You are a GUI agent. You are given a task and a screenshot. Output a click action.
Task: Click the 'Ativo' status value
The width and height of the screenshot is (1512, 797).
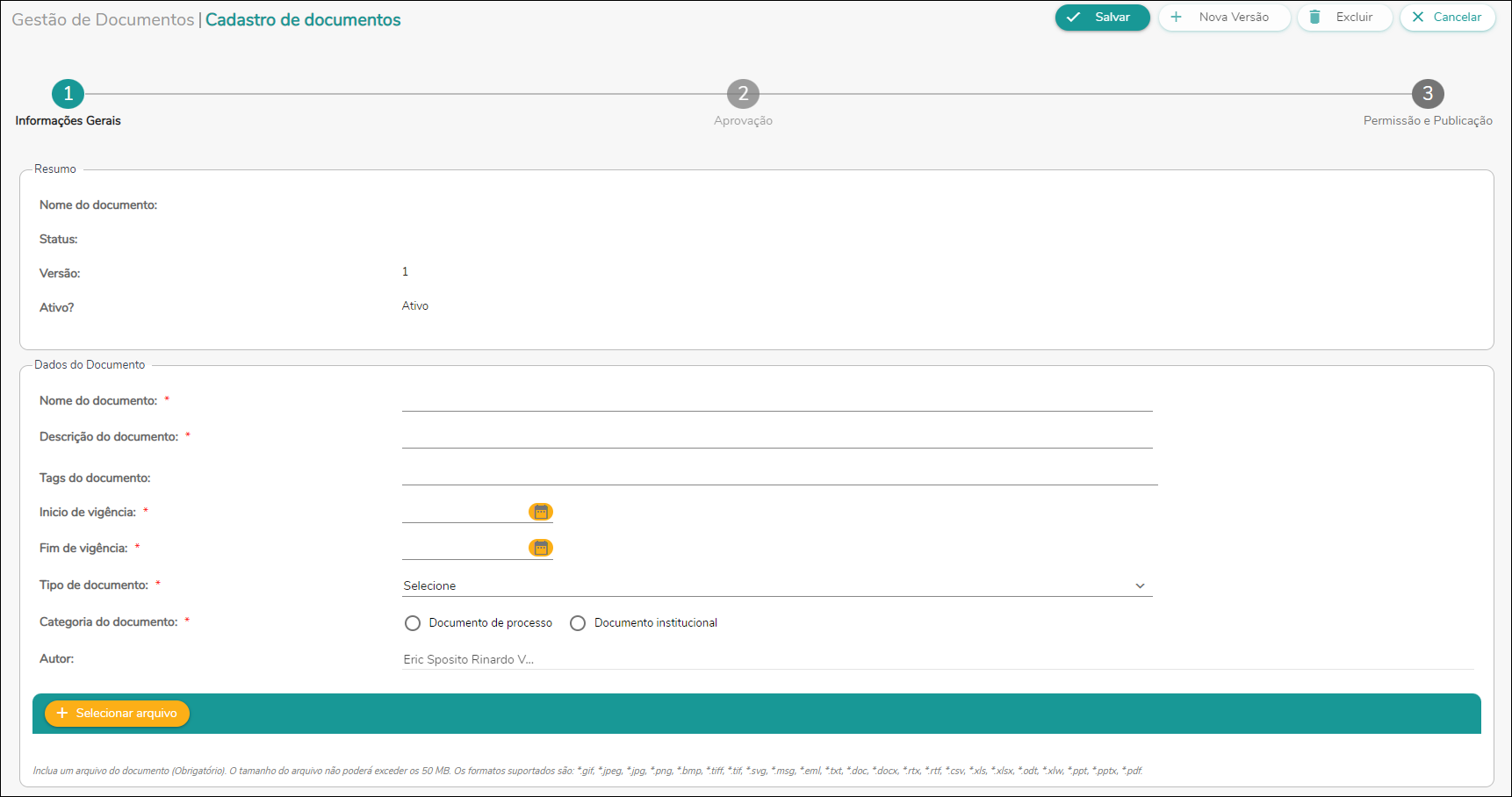point(415,306)
